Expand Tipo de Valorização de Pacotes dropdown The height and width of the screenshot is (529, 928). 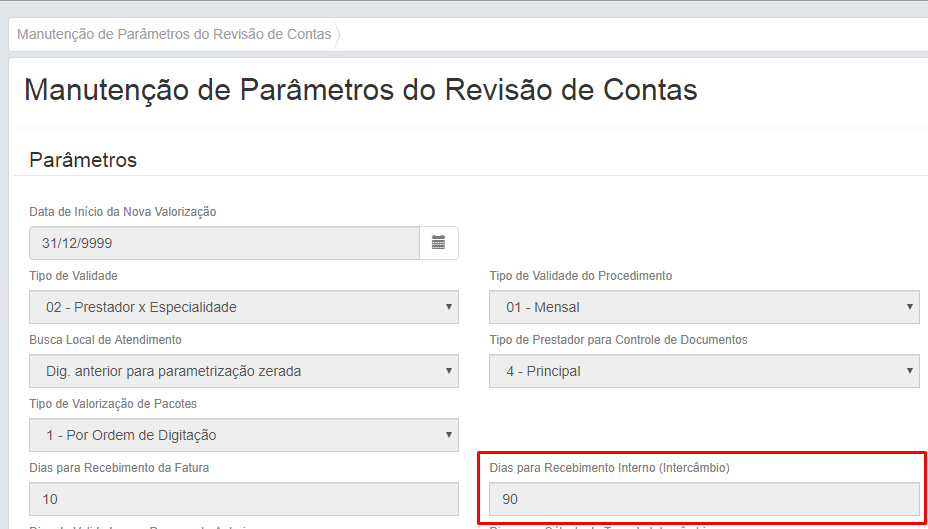click(x=244, y=435)
